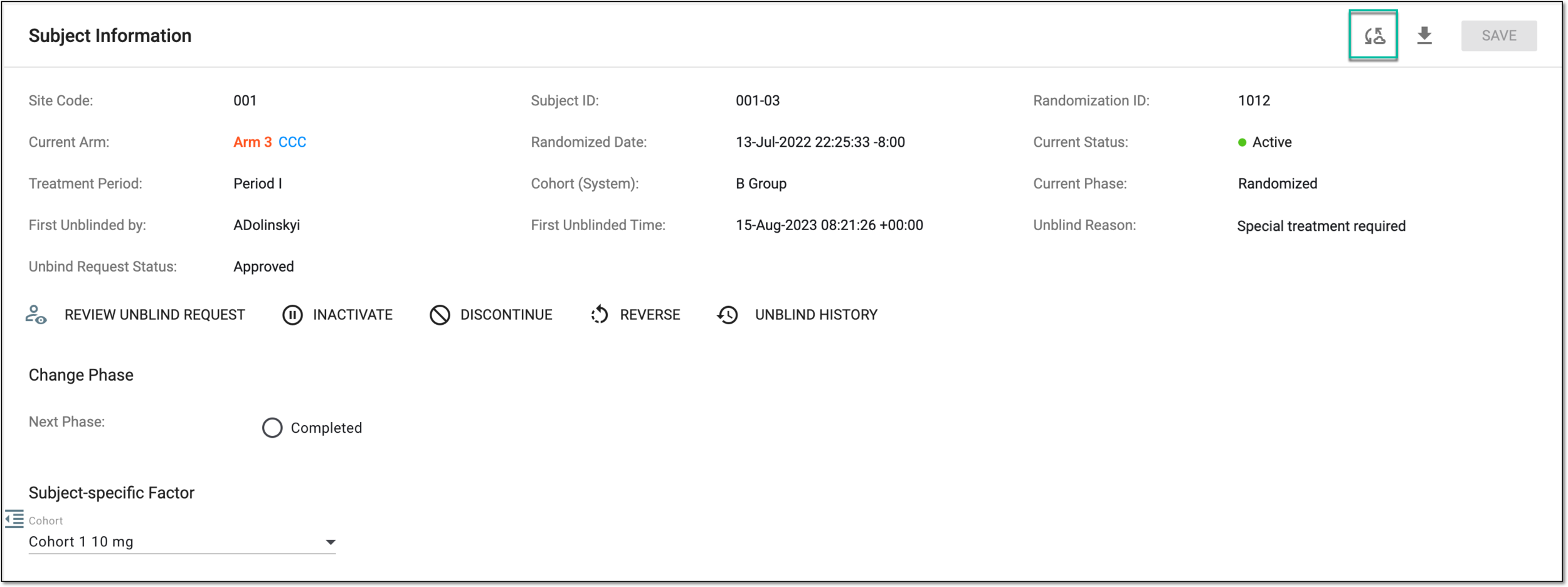Screen dimensions: 1568x587
Task: Click the Active status text
Action: [1272, 142]
